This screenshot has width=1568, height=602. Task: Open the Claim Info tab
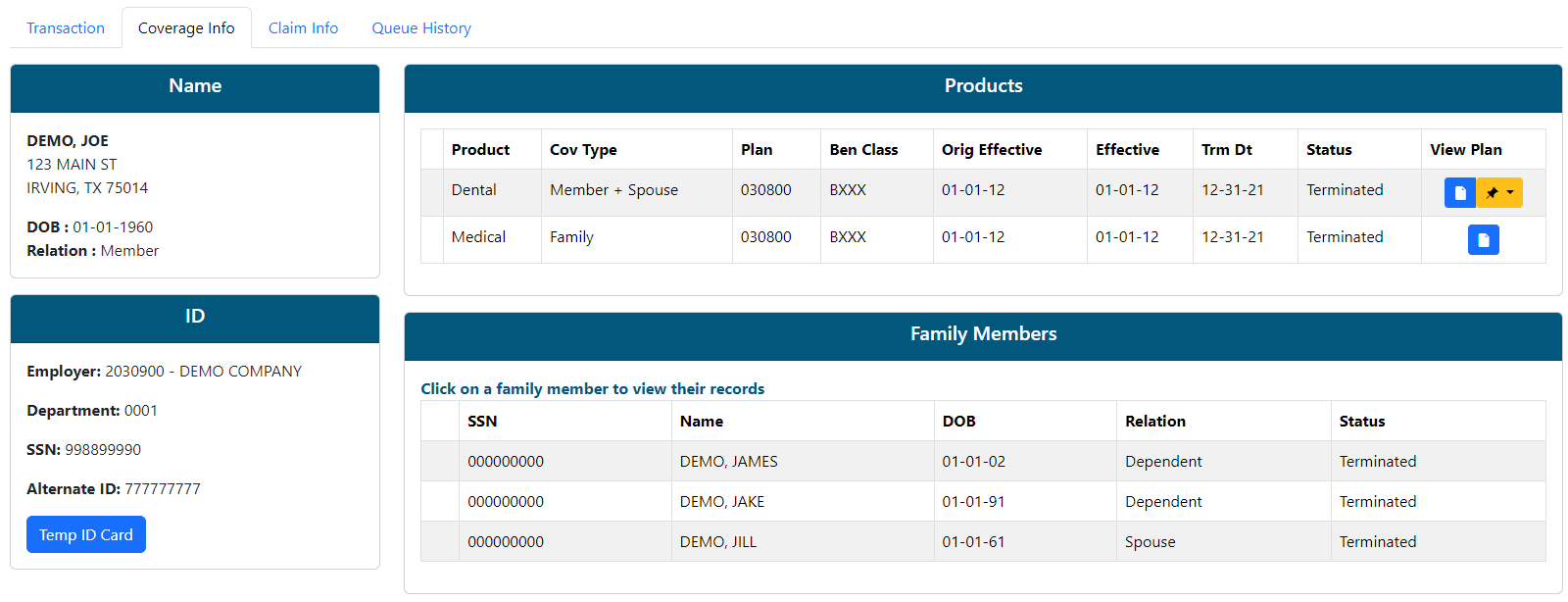pyautogui.click(x=303, y=28)
